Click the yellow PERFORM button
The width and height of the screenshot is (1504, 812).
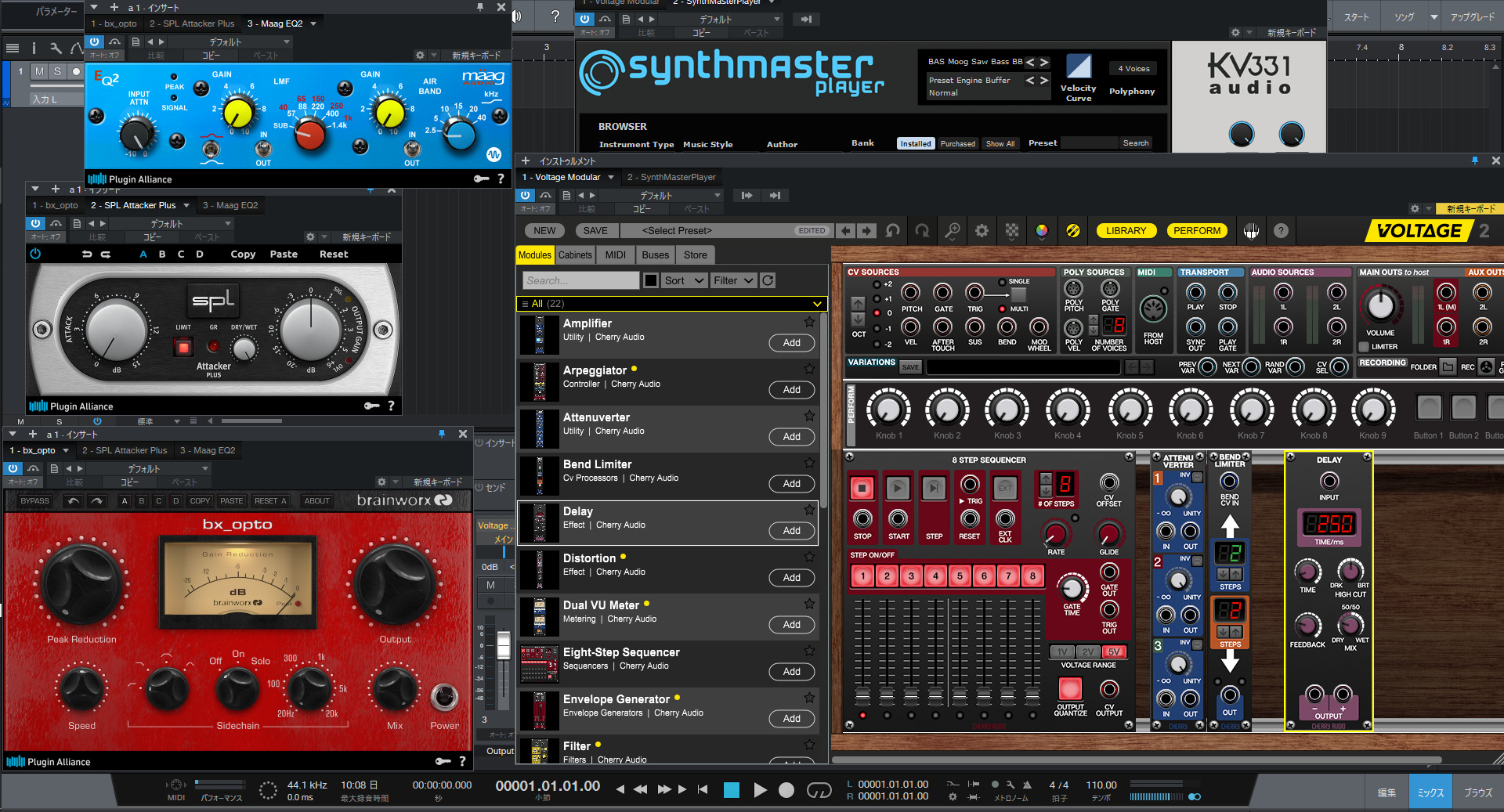(x=1197, y=231)
